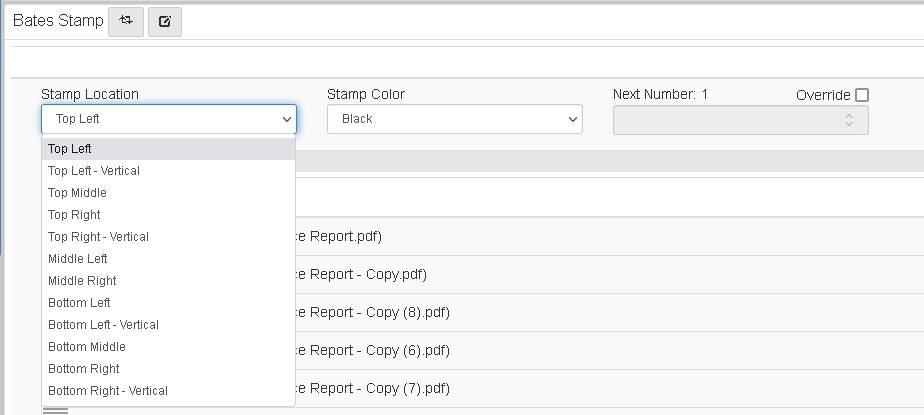Enable the Override checkbox
This screenshot has width=924, height=415.
click(x=862, y=95)
